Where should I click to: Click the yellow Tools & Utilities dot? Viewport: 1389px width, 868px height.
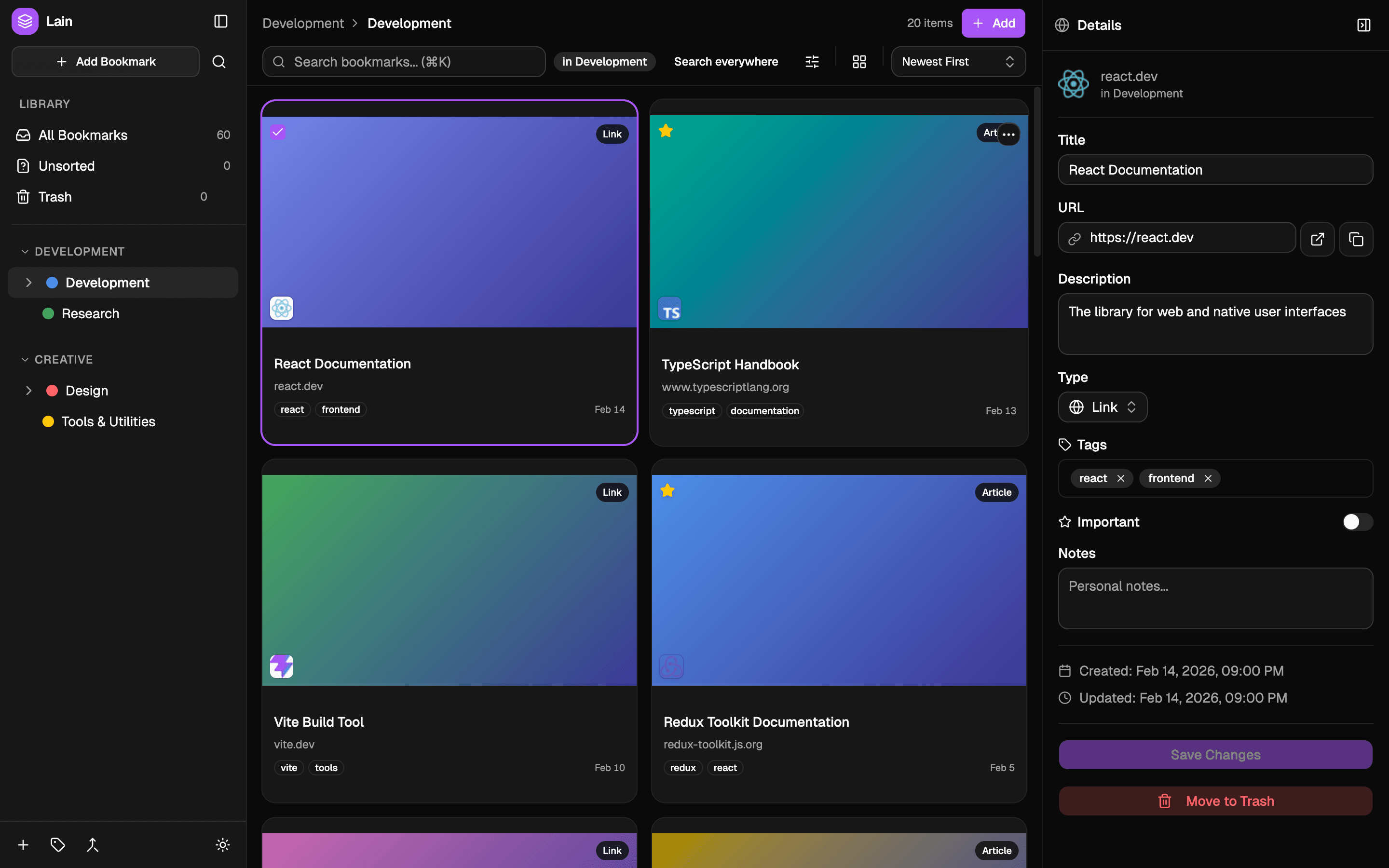coord(48,421)
